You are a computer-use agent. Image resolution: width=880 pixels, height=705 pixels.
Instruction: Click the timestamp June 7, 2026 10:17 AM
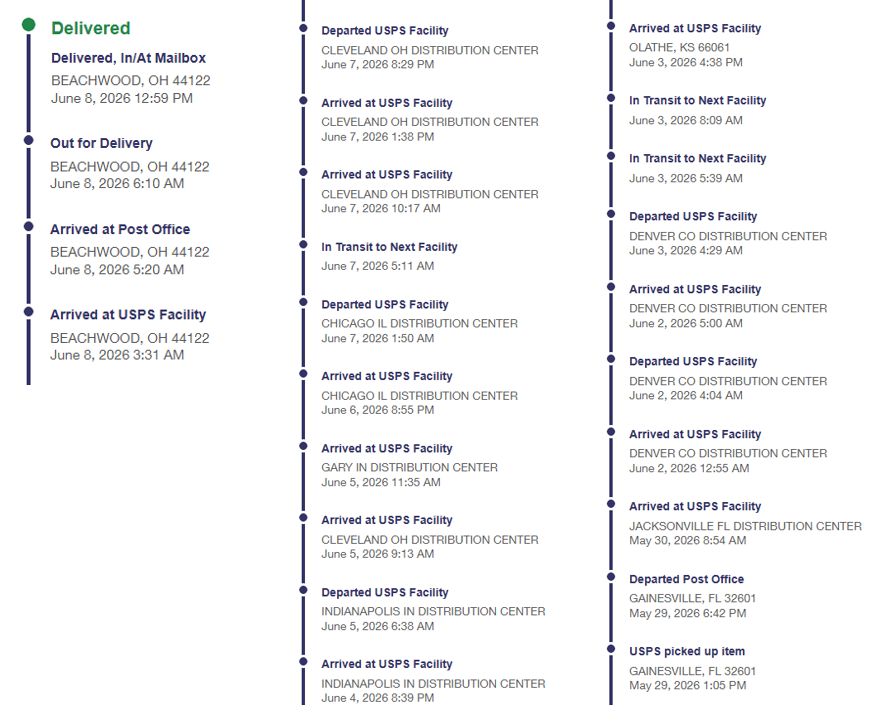tap(381, 209)
